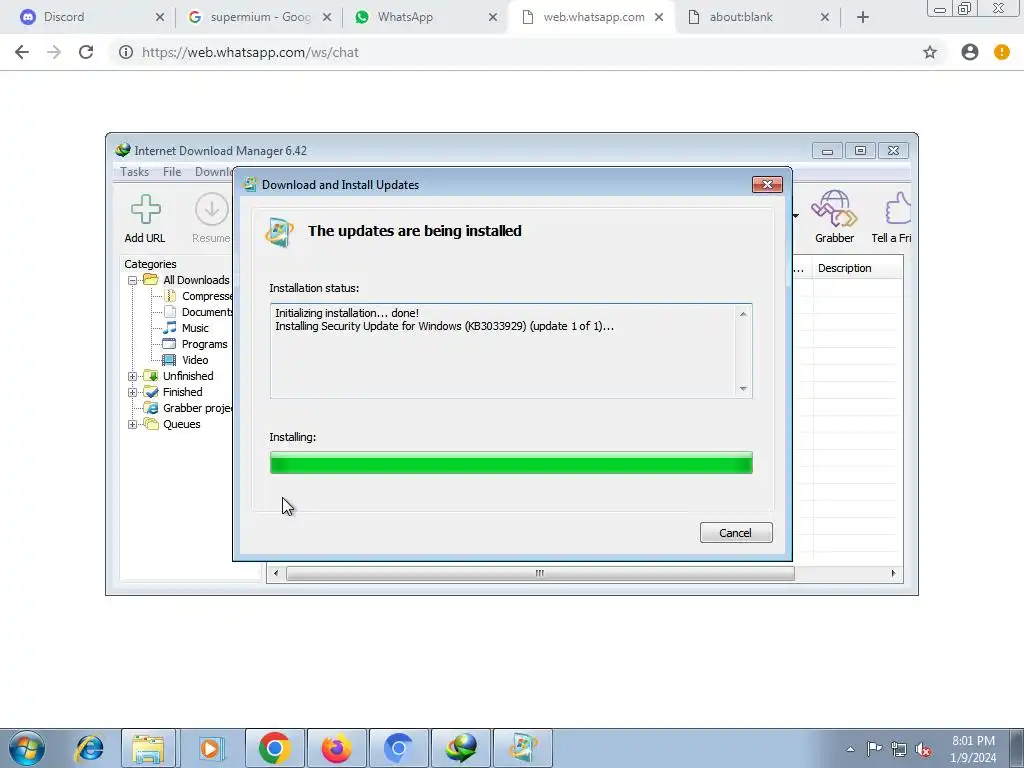Maximize the Internet Download Manager window
The image size is (1024, 768).
click(860, 151)
